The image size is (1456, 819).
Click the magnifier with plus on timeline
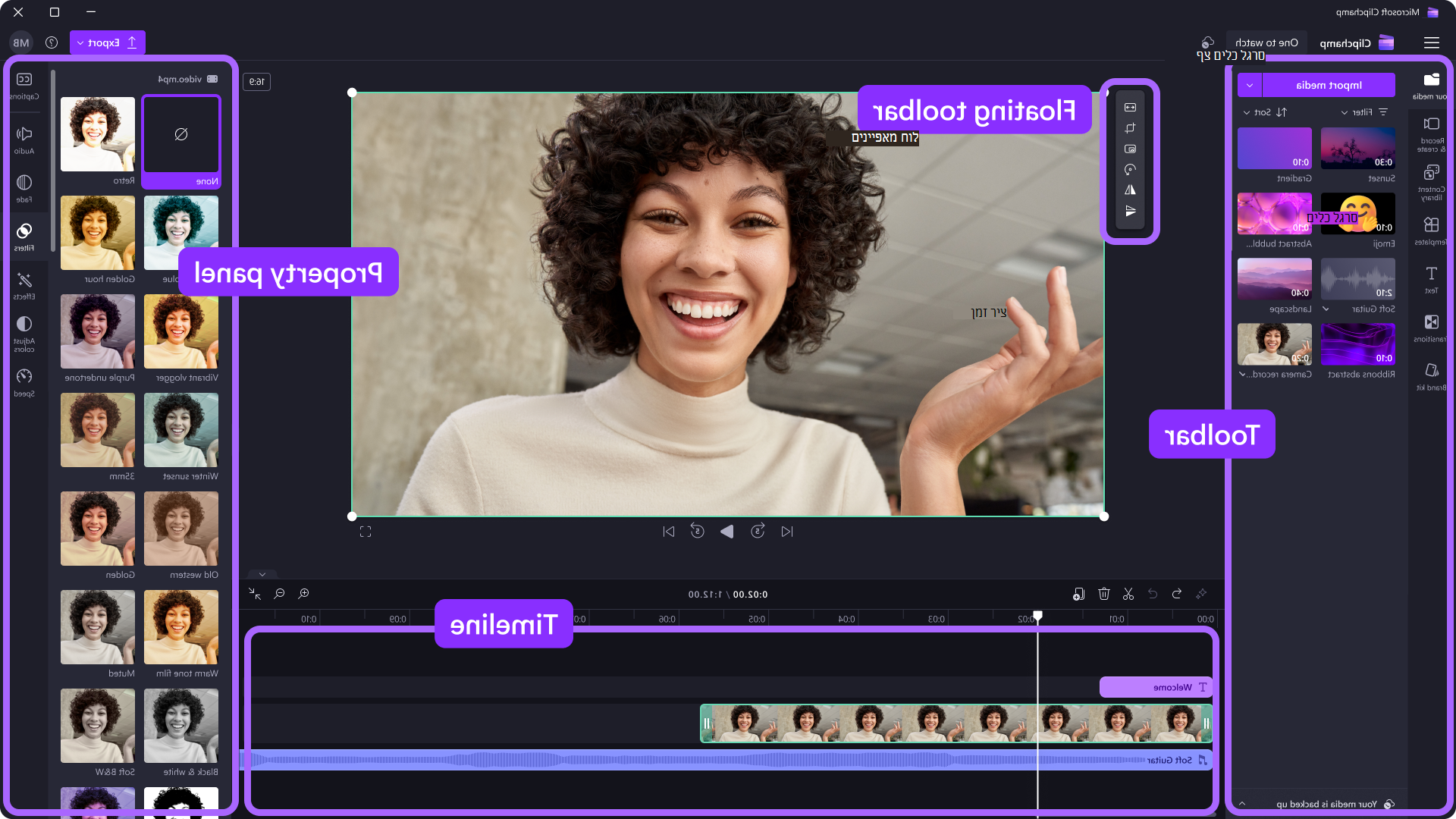304,594
